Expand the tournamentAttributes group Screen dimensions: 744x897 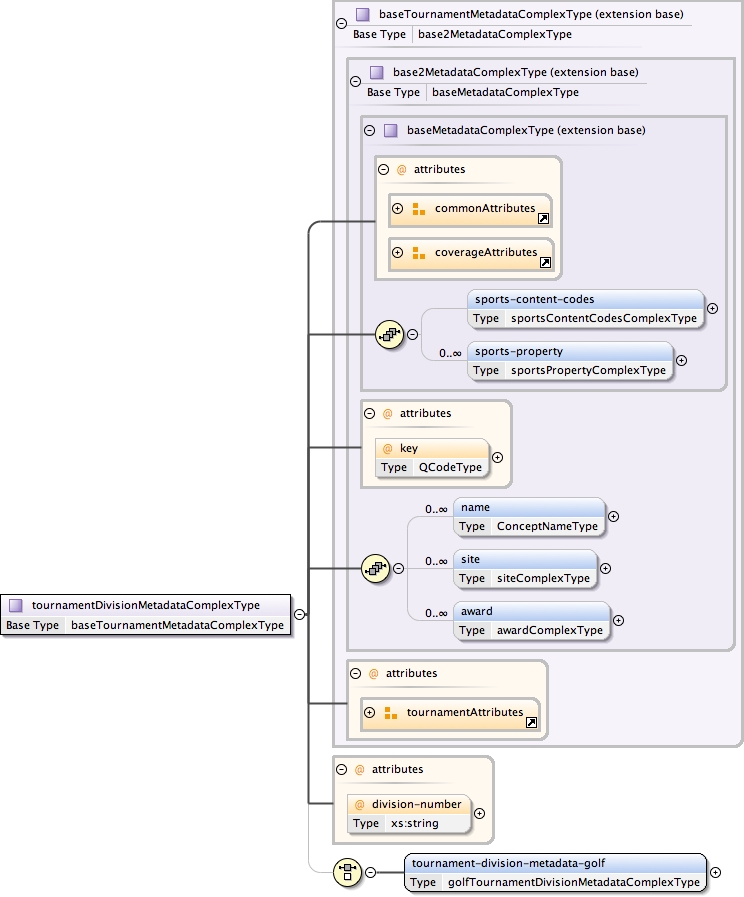click(x=369, y=712)
